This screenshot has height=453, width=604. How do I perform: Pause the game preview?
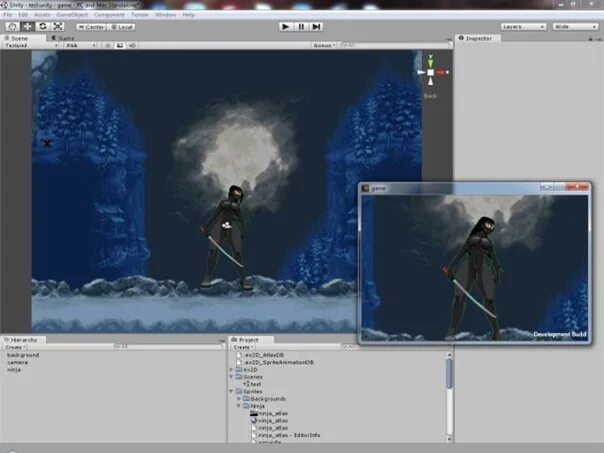pyautogui.click(x=301, y=27)
